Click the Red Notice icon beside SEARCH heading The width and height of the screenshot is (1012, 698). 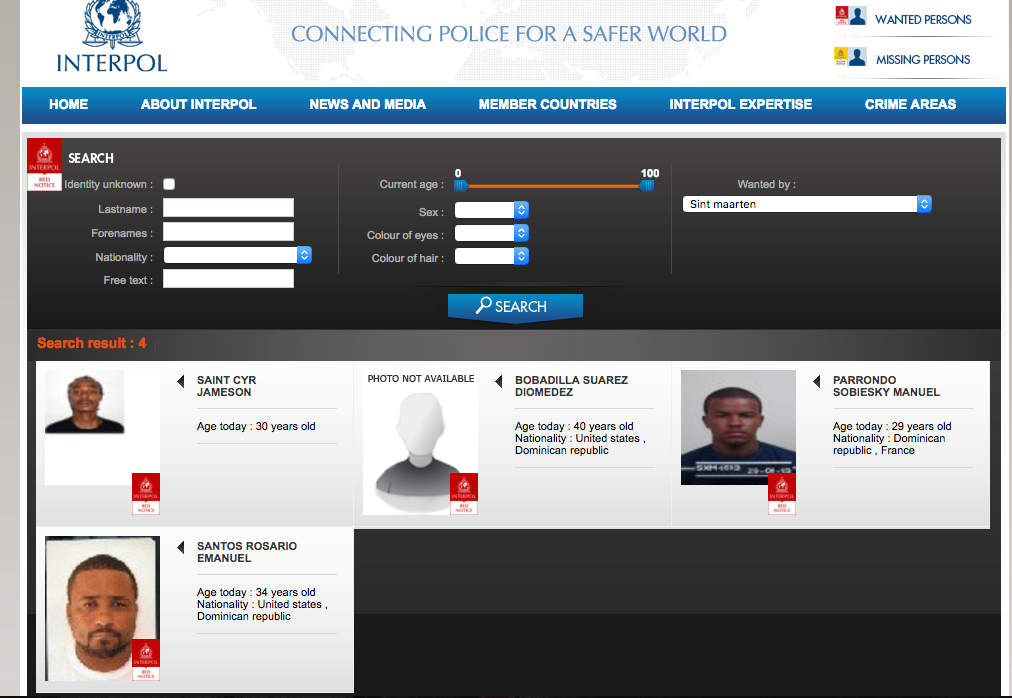45,165
